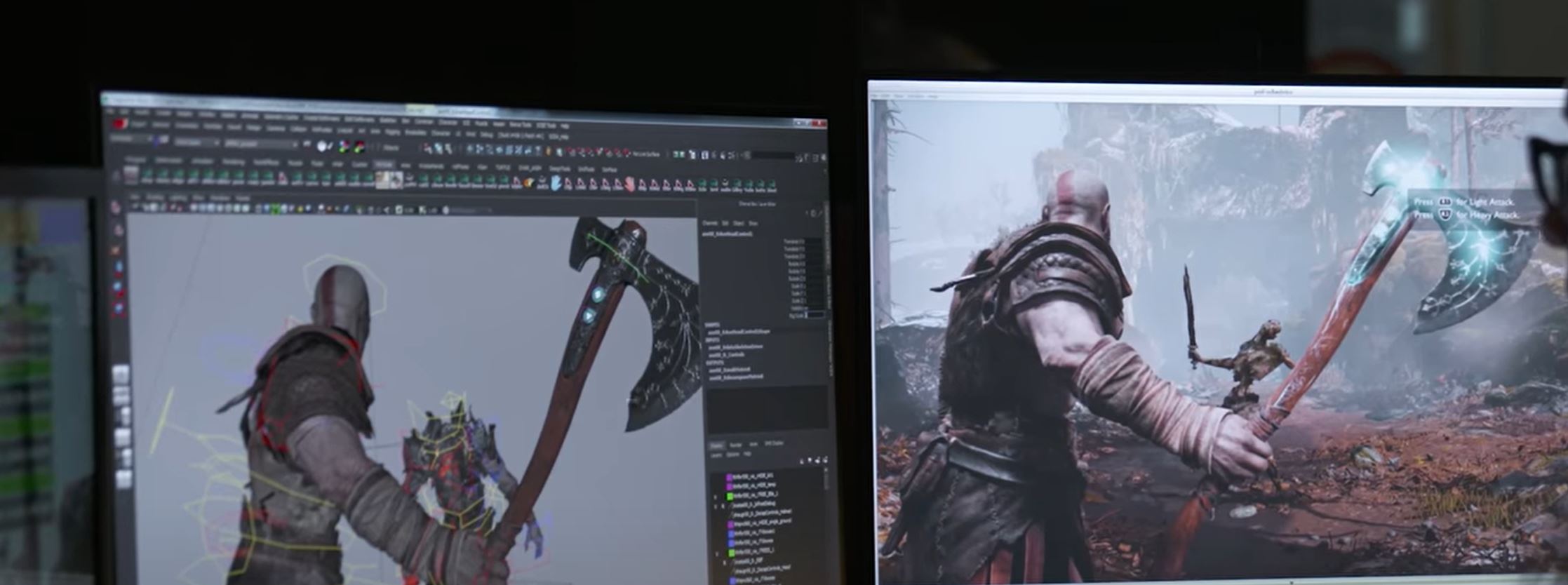Switch to the Rendering shelf tab
This screenshot has width=1568, height=585.
click(233, 163)
